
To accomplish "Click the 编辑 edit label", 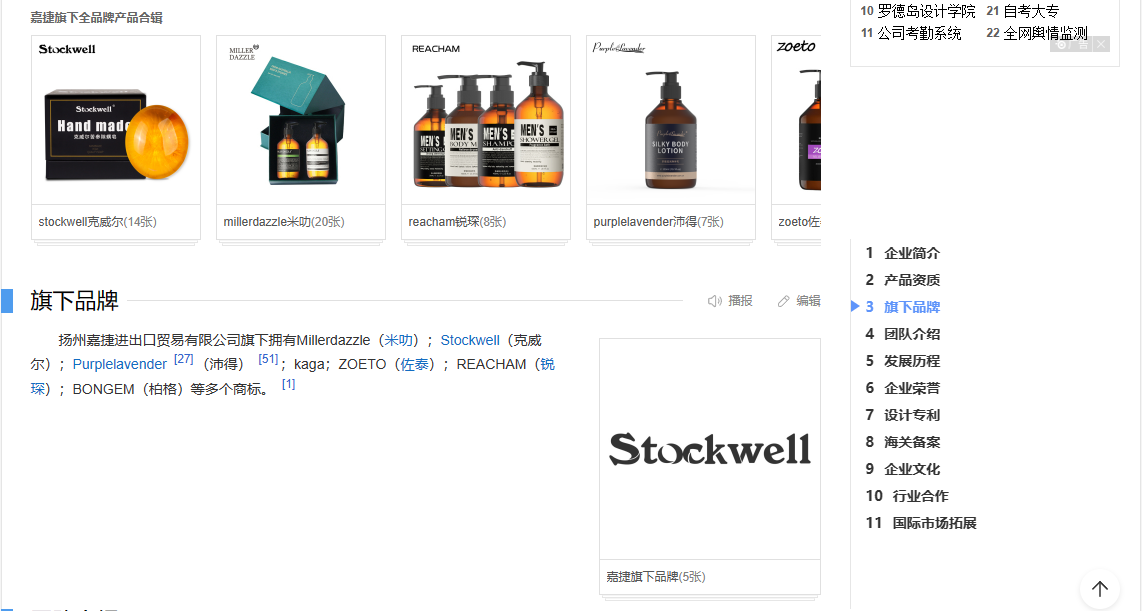I will pos(808,301).
